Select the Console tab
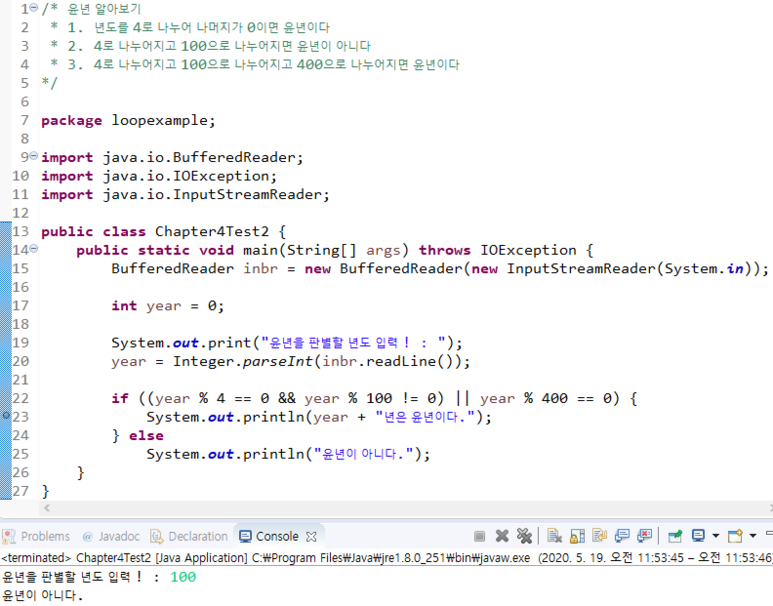This screenshot has width=773, height=606. tap(277, 536)
